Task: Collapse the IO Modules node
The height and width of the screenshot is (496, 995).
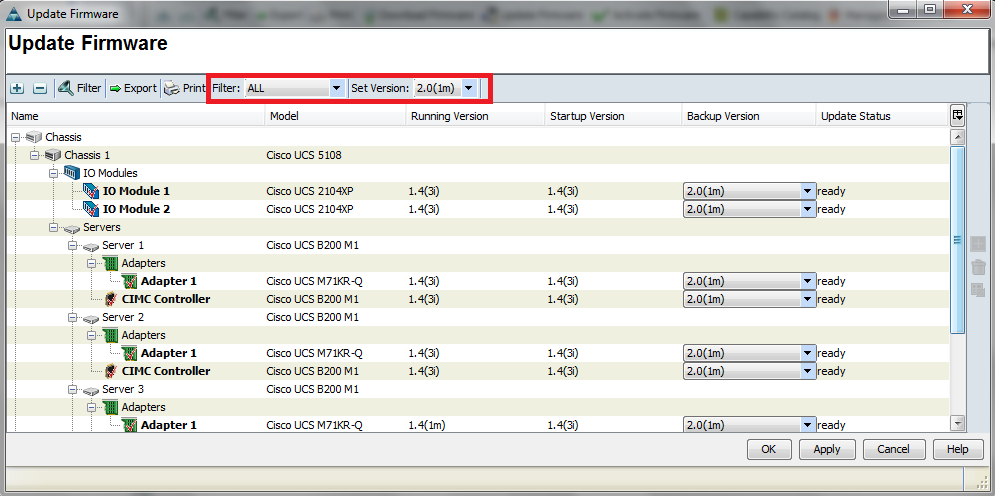Action: (x=53, y=173)
